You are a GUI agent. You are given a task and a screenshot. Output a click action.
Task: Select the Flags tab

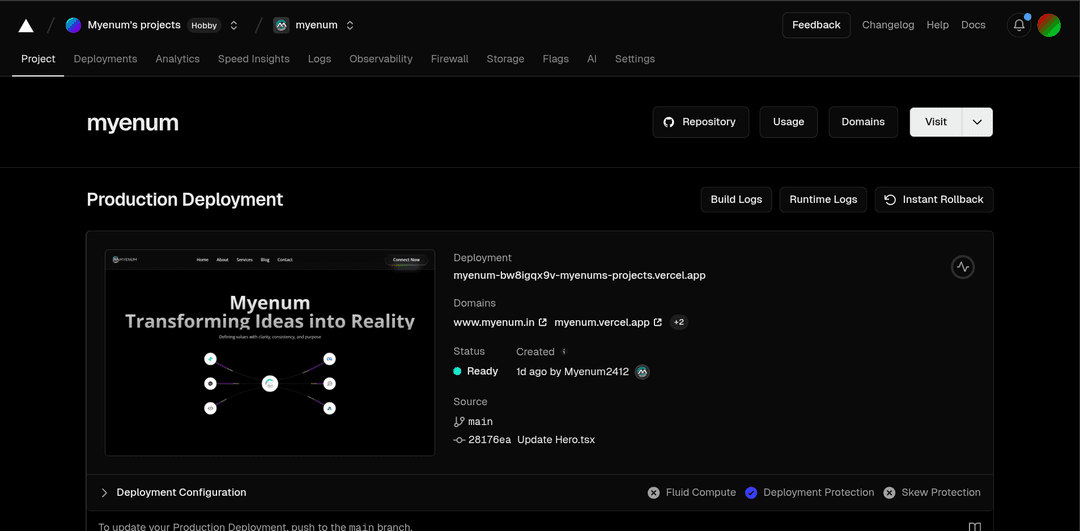(x=556, y=59)
